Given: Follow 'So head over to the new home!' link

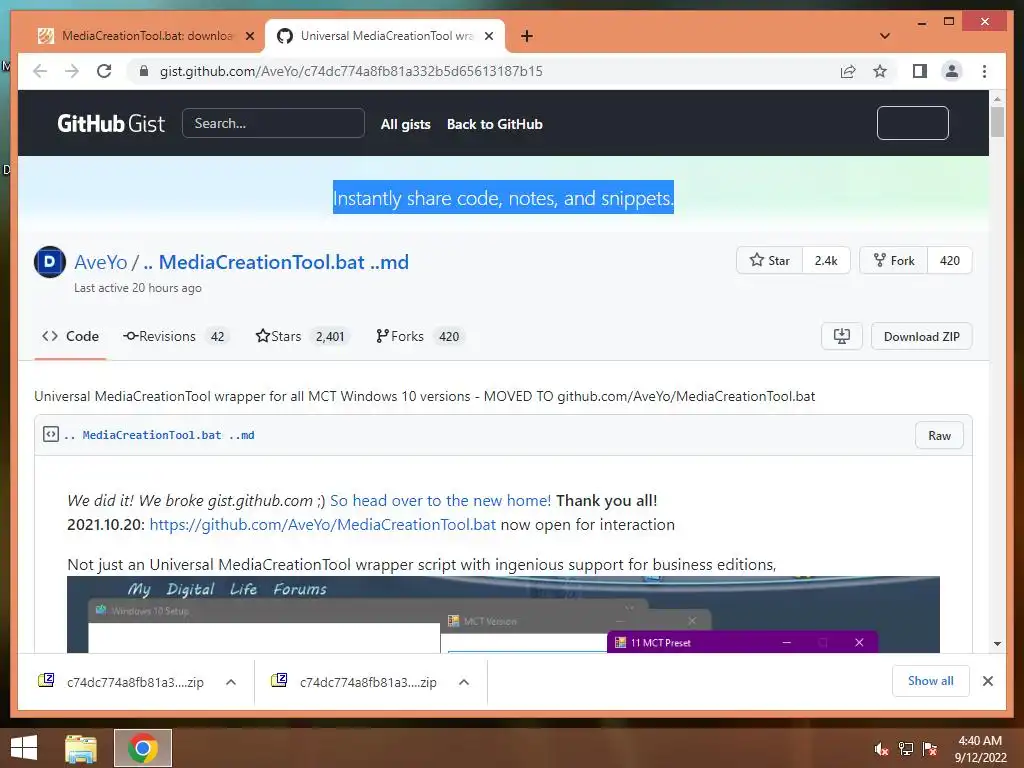Looking at the screenshot, I should (440, 501).
